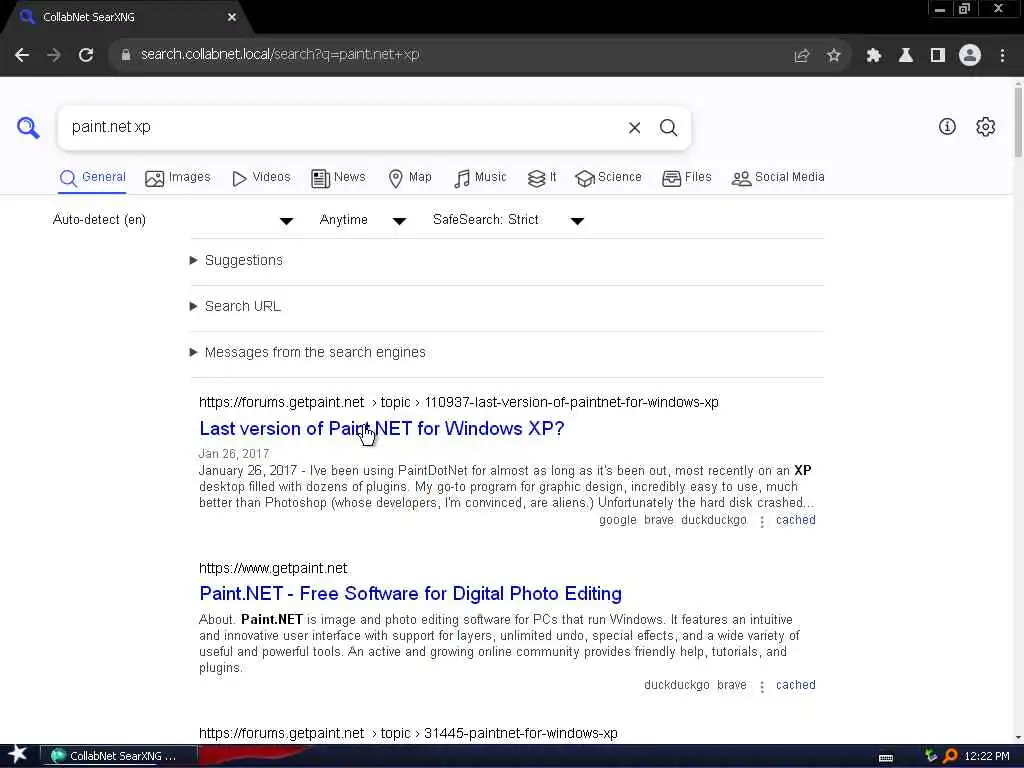
Task: Click the site lock icon in address bar
Action: coord(126,55)
